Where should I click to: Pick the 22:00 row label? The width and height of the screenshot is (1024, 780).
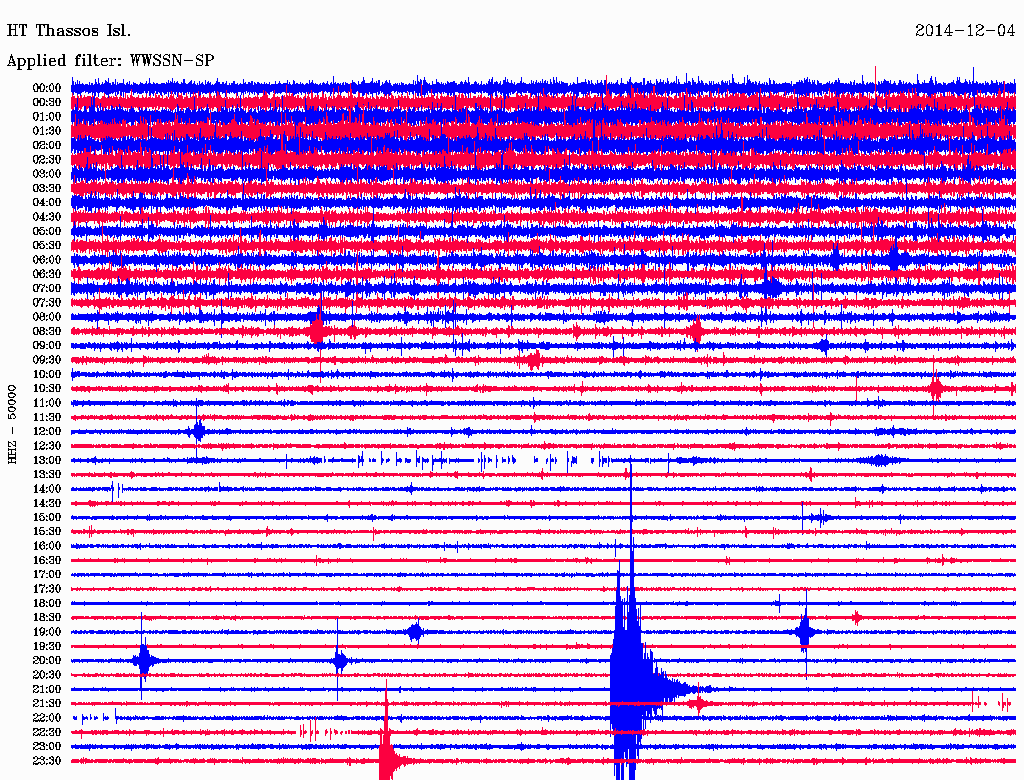[47, 718]
